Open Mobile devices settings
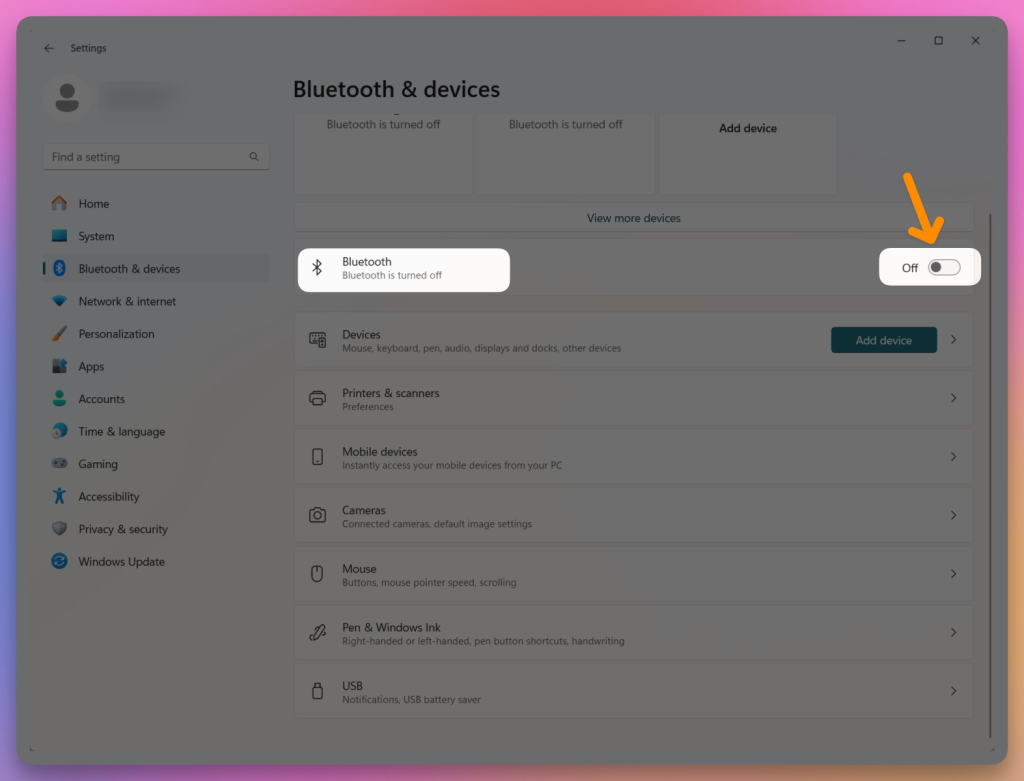This screenshot has height=781, width=1024. click(633, 457)
